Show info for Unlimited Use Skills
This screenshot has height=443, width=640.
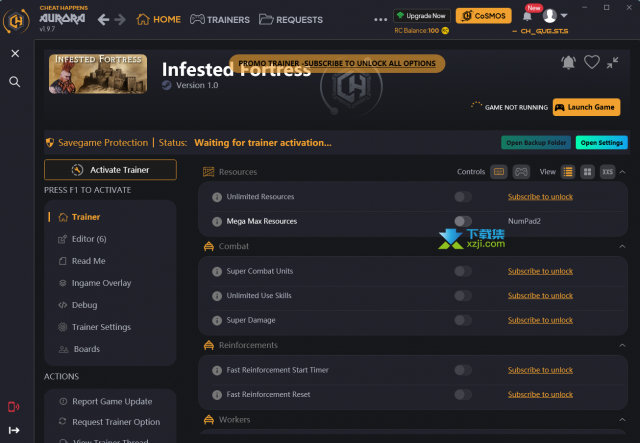pyautogui.click(x=217, y=296)
